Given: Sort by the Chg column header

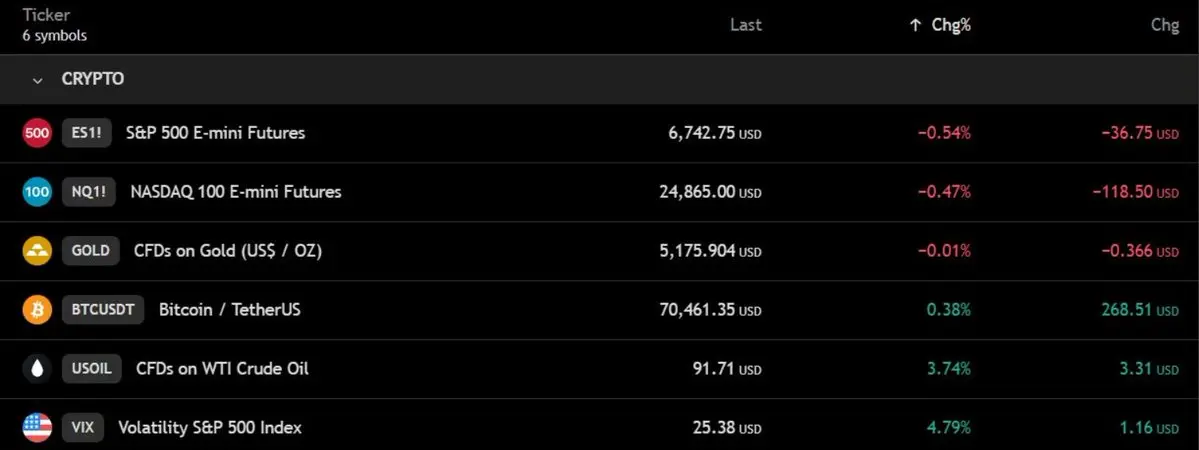Looking at the screenshot, I should pos(1165,25).
